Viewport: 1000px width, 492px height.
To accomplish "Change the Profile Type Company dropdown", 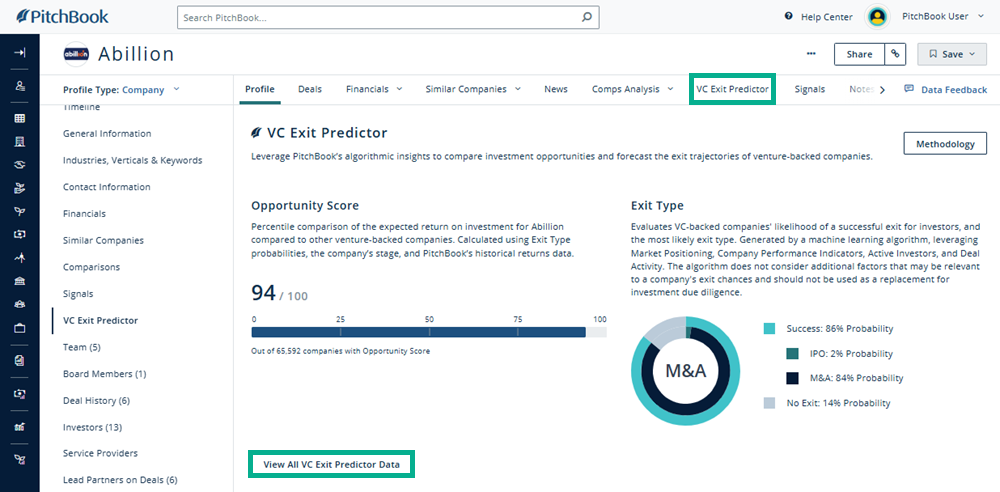I will (121, 89).
